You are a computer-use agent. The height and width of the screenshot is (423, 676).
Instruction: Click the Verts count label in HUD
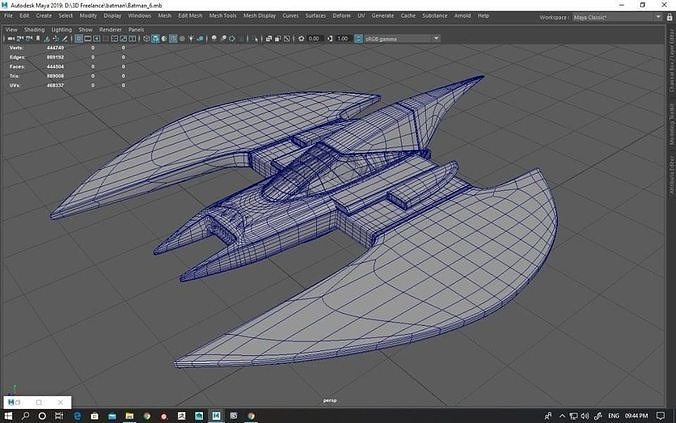click(x=16, y=48)
